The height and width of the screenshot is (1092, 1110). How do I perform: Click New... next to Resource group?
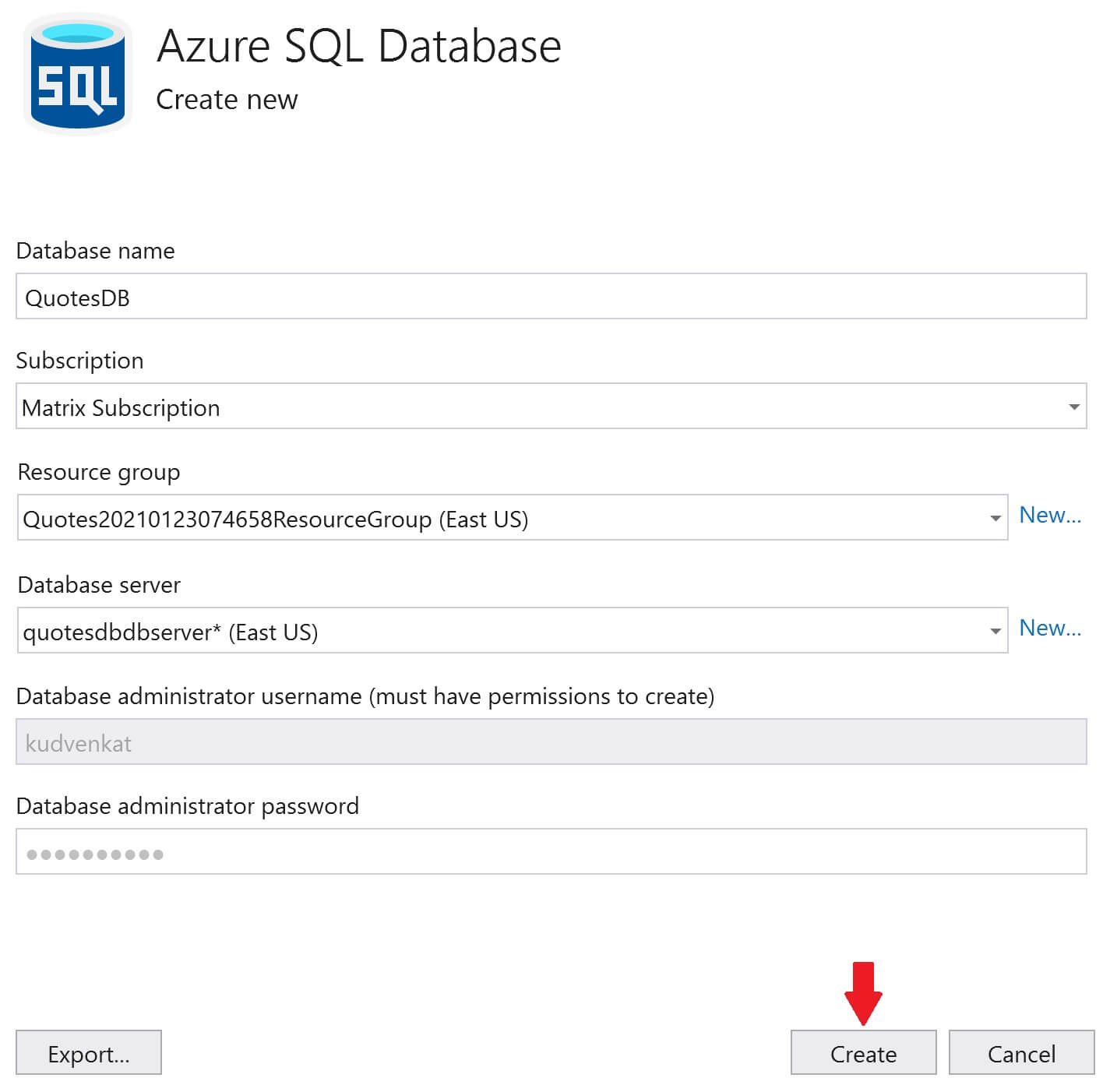click(1050, 515)
